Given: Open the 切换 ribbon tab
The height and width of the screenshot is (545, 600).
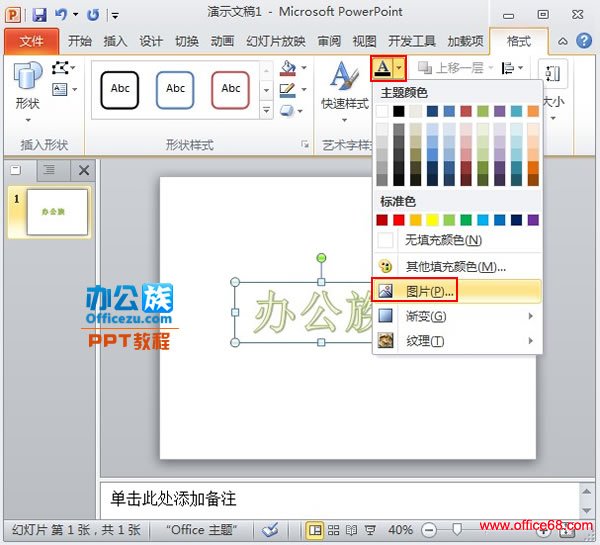Looking at the screenshot, I should [x=187, y=41].
